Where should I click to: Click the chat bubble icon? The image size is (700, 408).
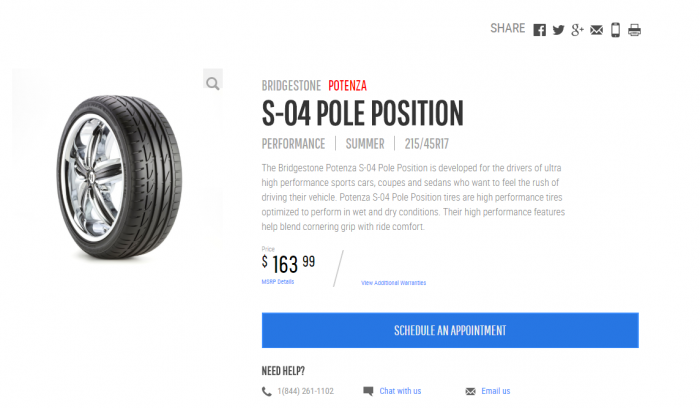368,391
